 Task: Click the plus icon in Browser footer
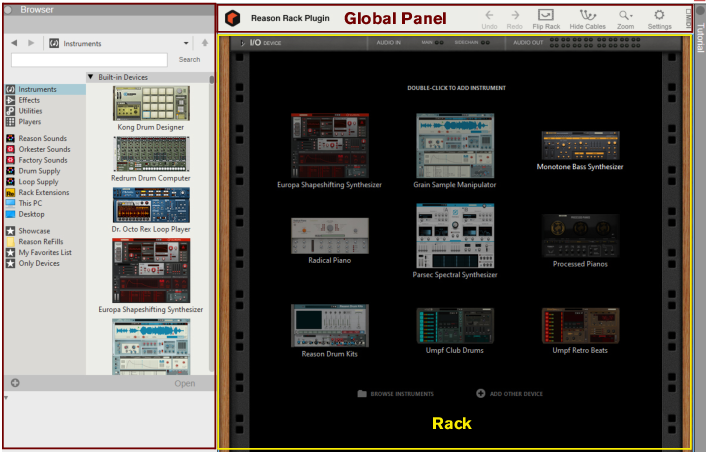pyautogui.click(x=15, y=383)
